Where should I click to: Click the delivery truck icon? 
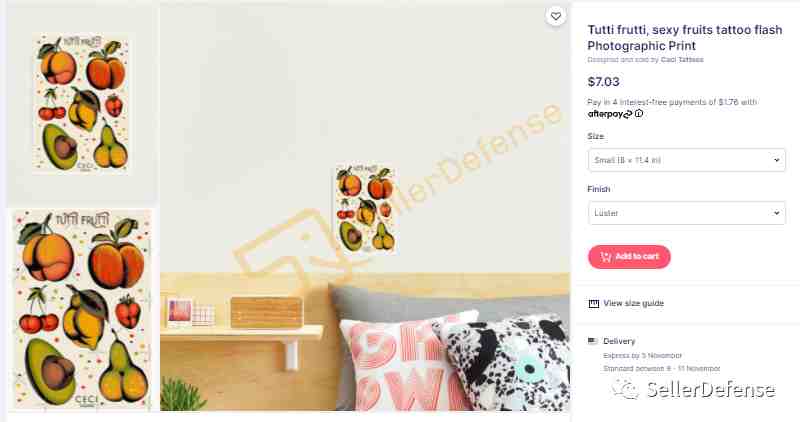pos(593,341)
